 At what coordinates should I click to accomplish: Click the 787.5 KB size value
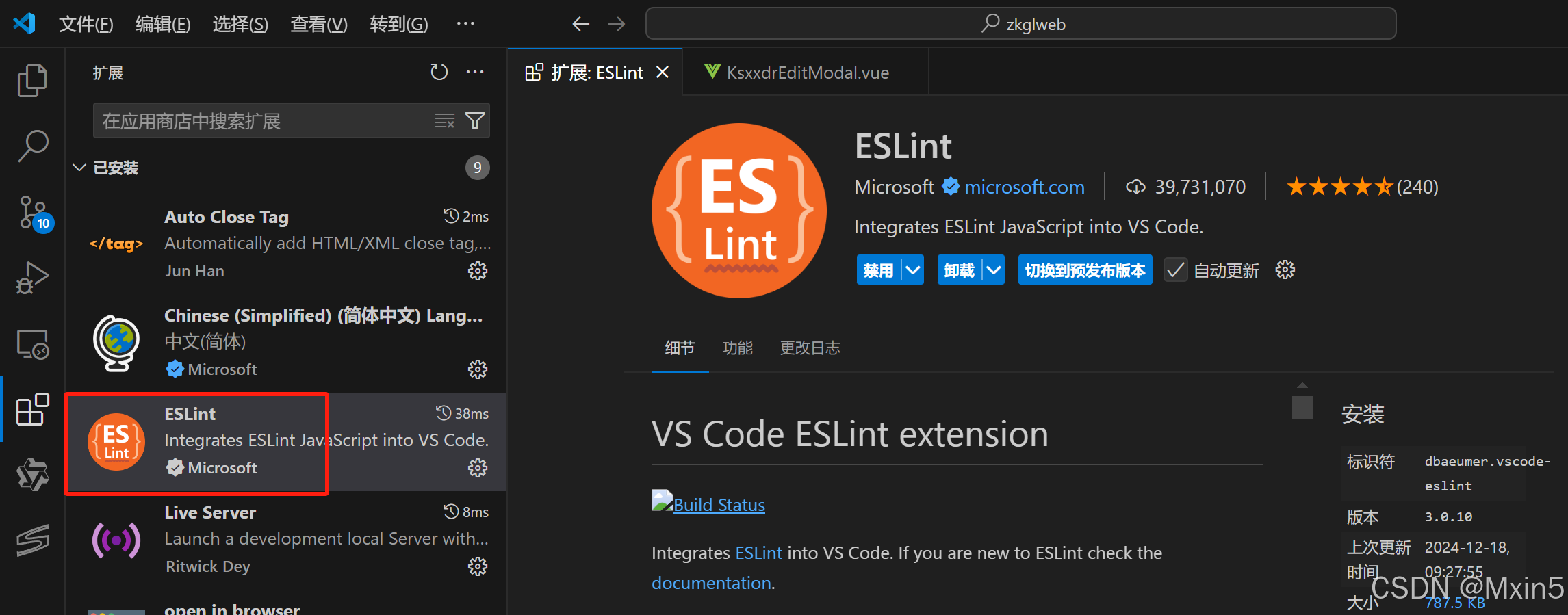(x=1454, y=603)
